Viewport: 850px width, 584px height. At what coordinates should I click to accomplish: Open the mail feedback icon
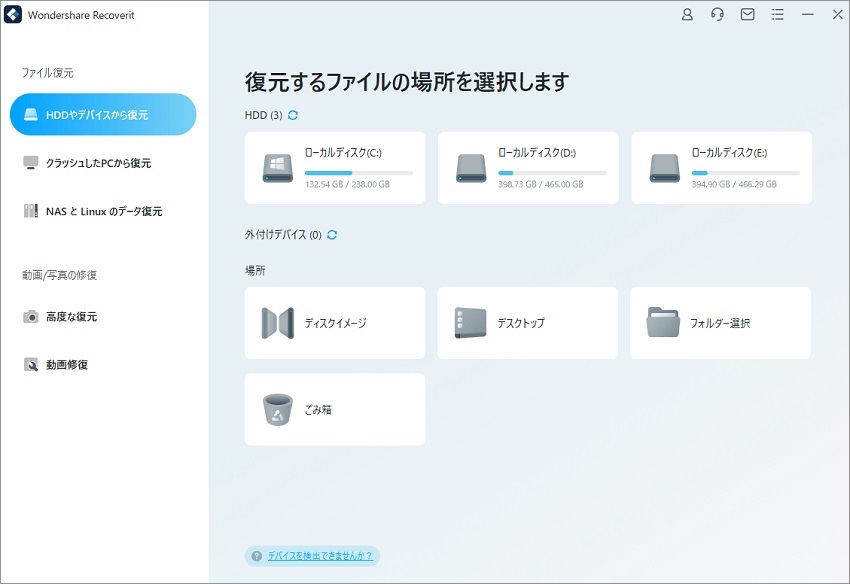point(747,15)
